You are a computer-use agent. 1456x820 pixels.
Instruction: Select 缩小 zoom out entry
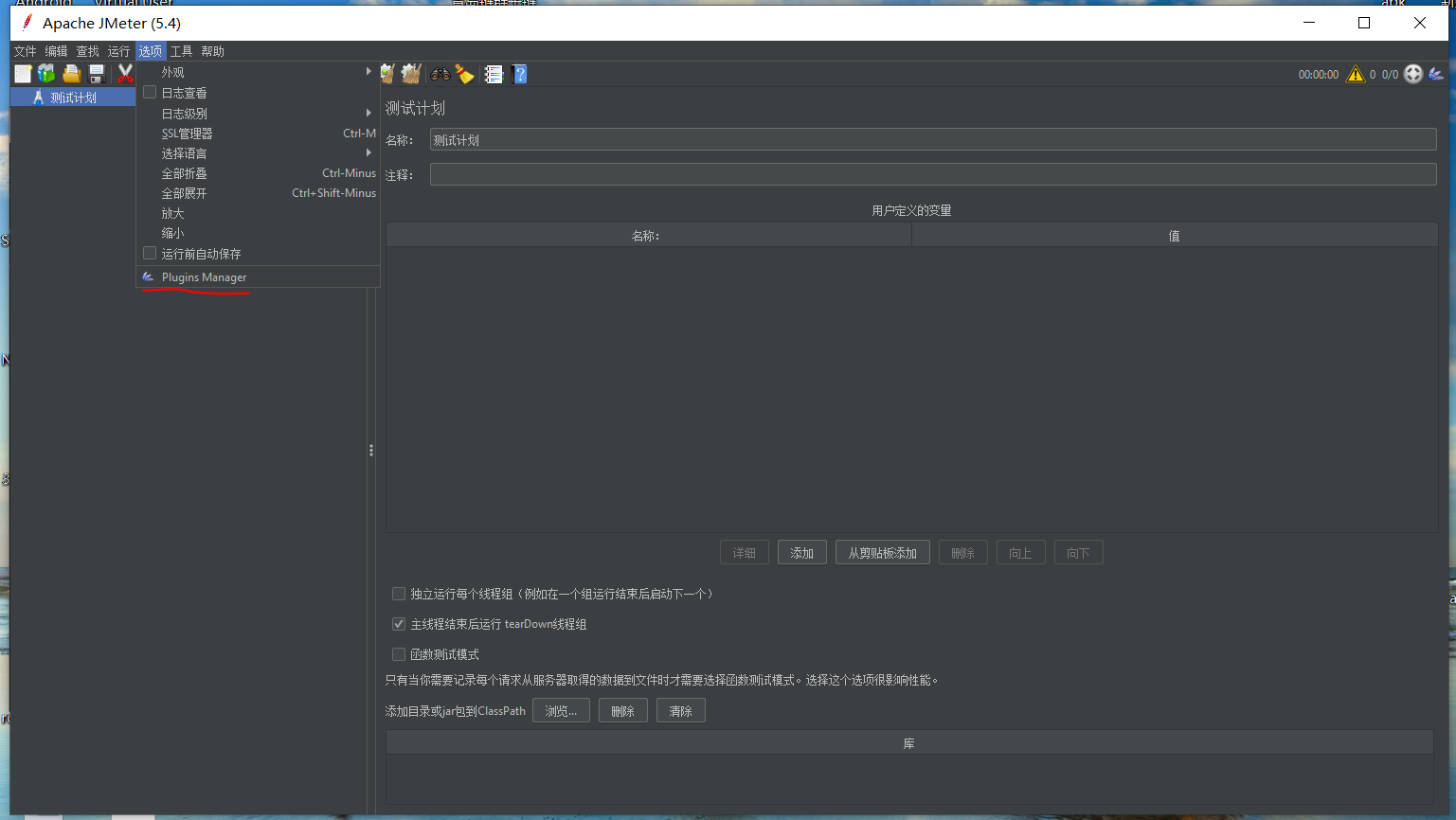click(x=258, y=233)
